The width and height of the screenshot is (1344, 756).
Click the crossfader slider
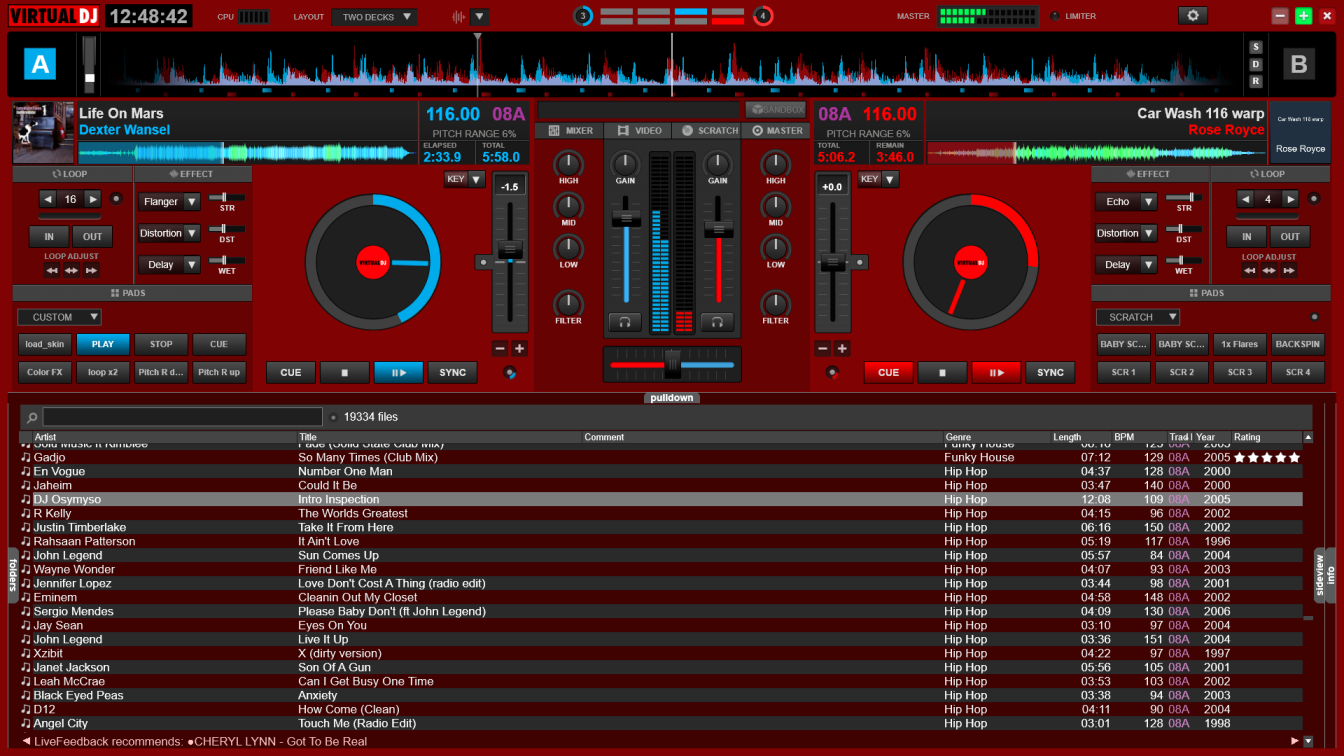pos(672,365)
